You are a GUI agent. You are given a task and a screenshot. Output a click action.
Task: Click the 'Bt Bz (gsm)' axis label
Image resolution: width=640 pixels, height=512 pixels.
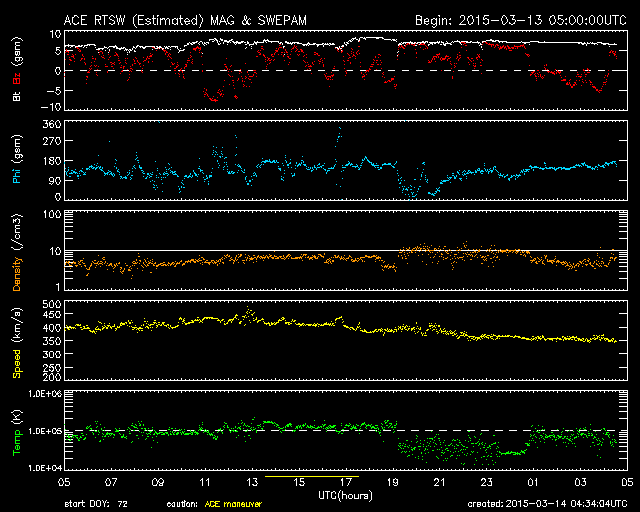pos(17,69)
